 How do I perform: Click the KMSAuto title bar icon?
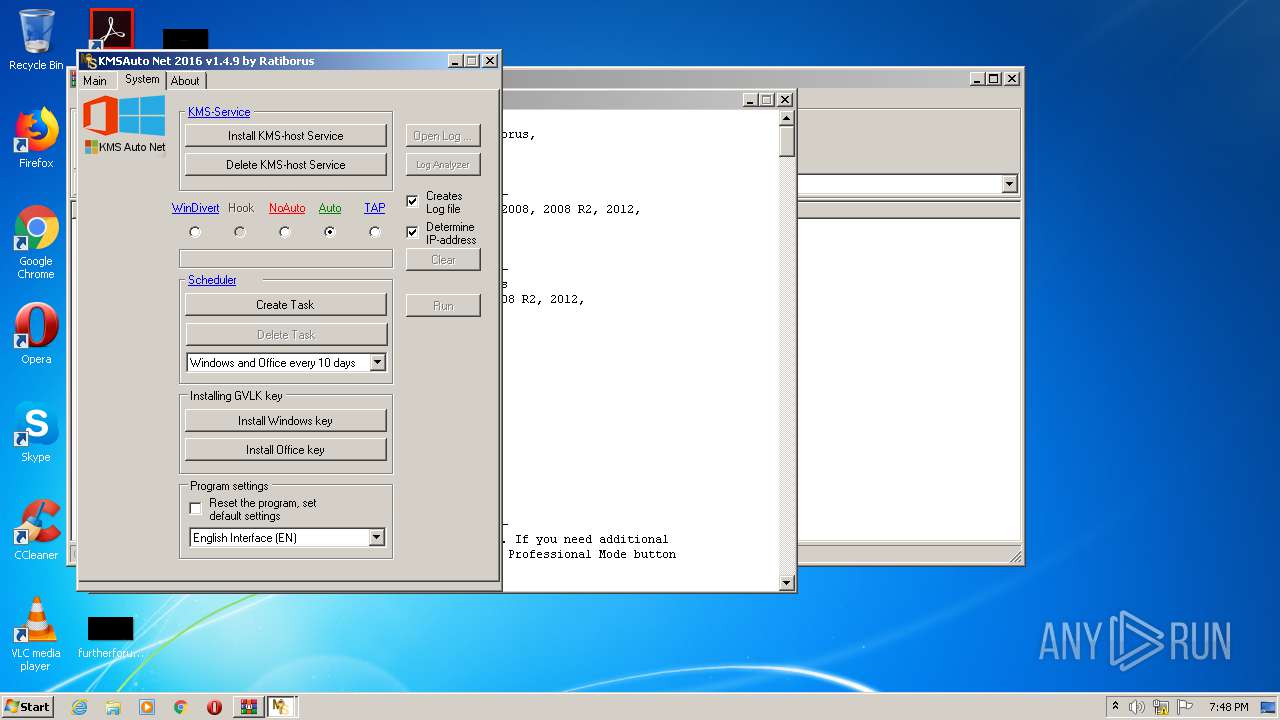pos(90,61)
